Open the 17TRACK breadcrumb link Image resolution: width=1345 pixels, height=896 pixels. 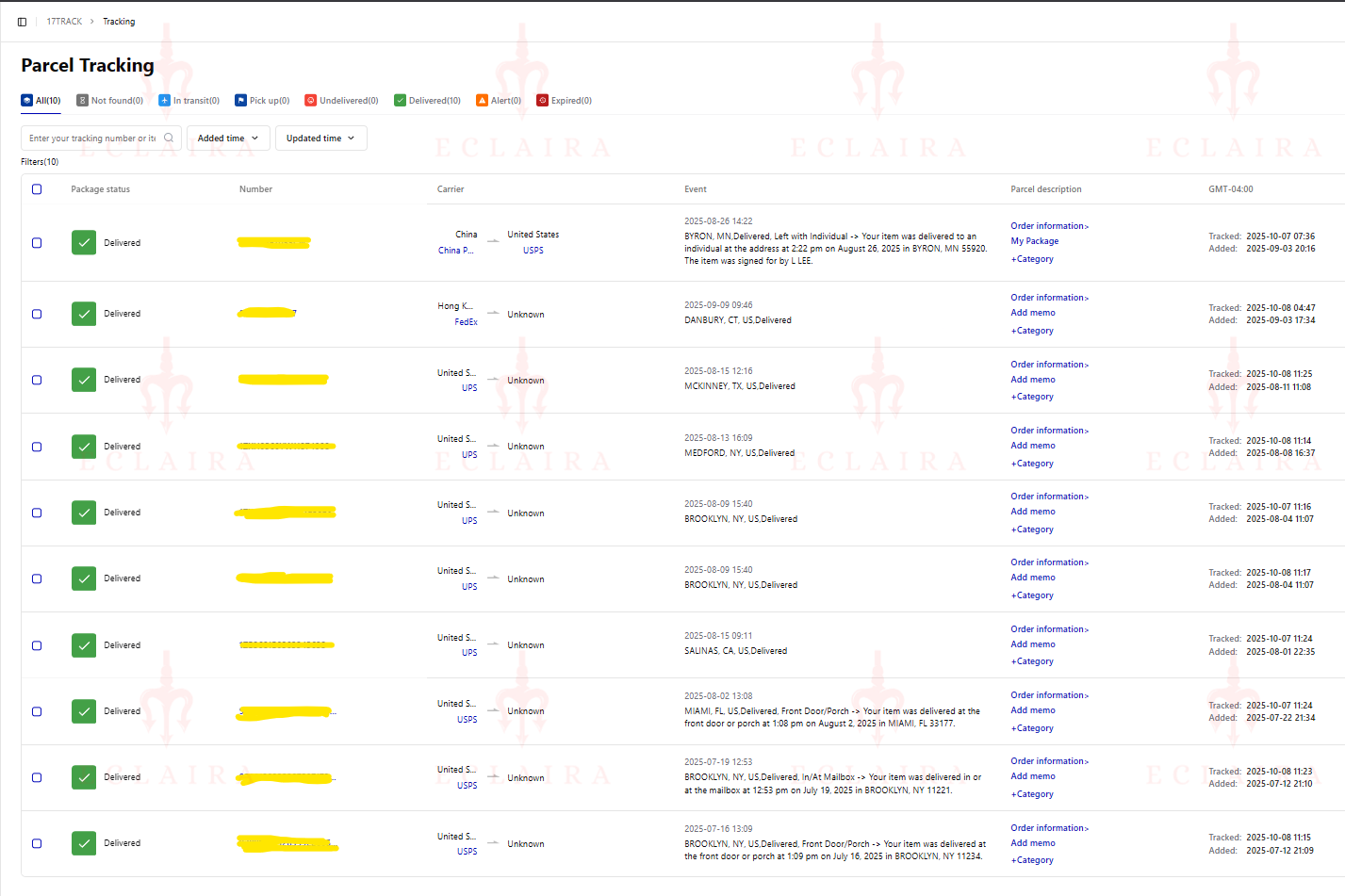(64, 22)
